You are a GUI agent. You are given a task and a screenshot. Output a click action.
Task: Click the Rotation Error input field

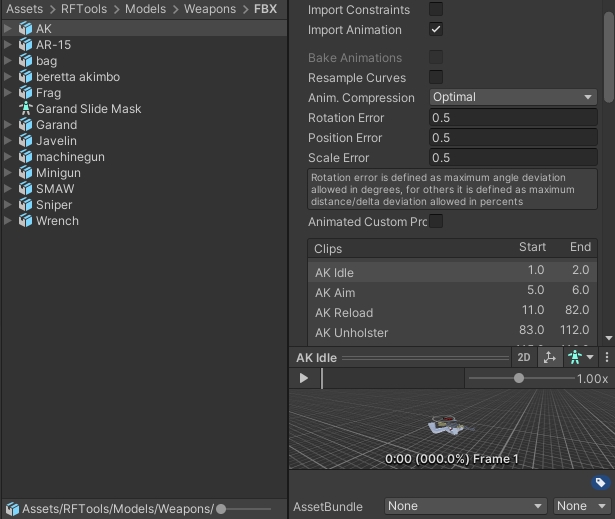tap(513, 117)
